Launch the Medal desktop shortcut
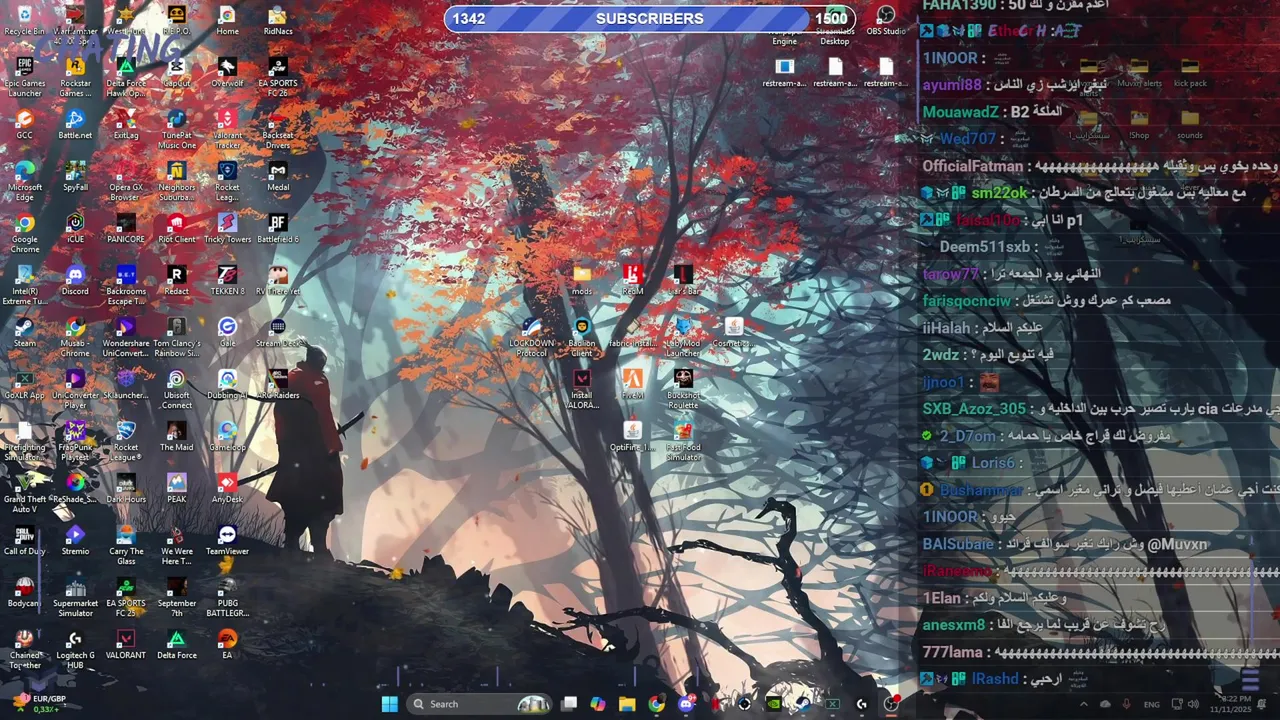This screenshot has height=720, width=1280. point(278,176)
